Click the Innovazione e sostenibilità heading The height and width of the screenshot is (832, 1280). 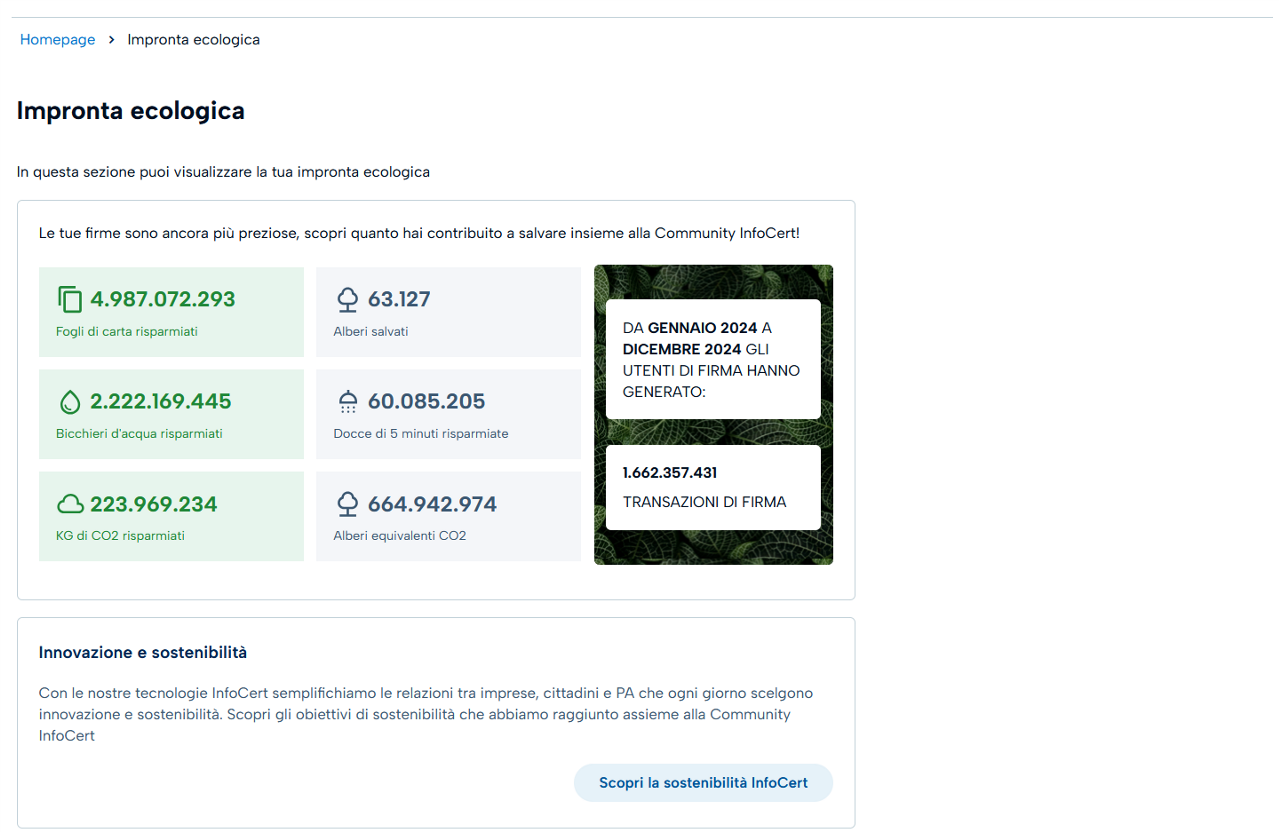pos(143,653)
